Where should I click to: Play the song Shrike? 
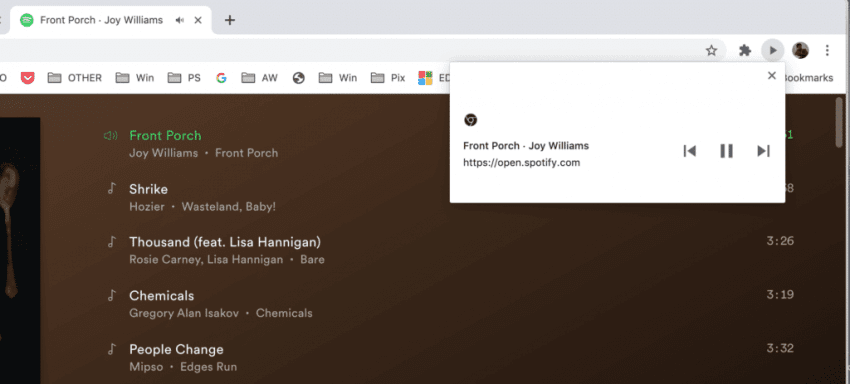(149, 189)
